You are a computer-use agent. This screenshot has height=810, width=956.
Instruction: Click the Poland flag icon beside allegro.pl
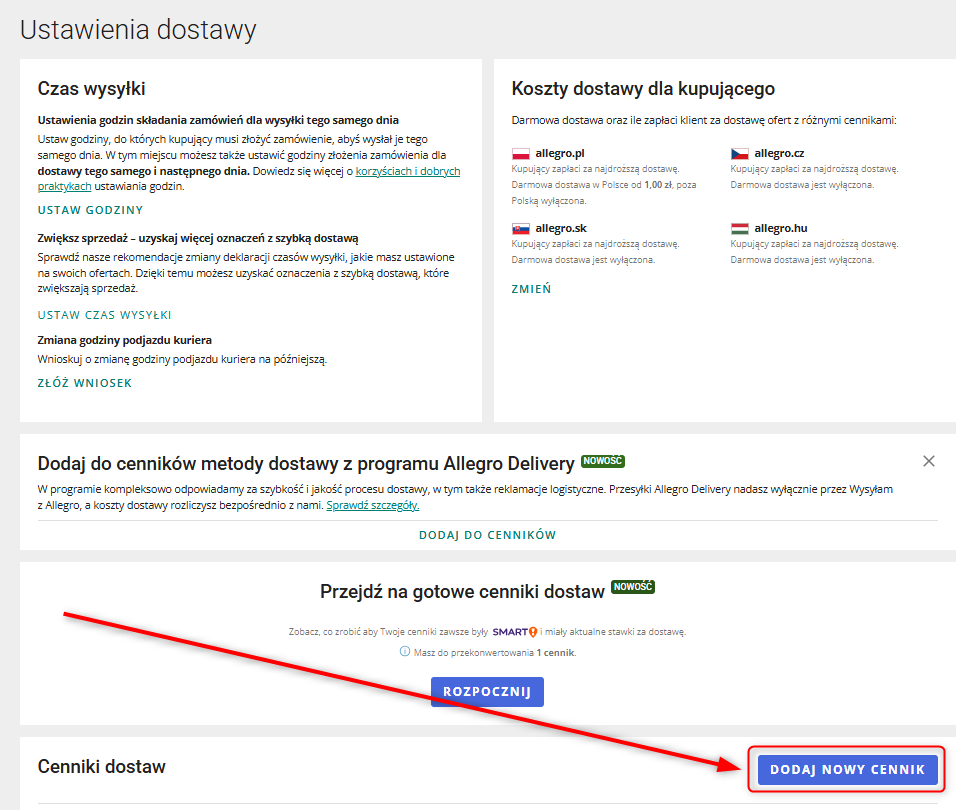point(520,154)
